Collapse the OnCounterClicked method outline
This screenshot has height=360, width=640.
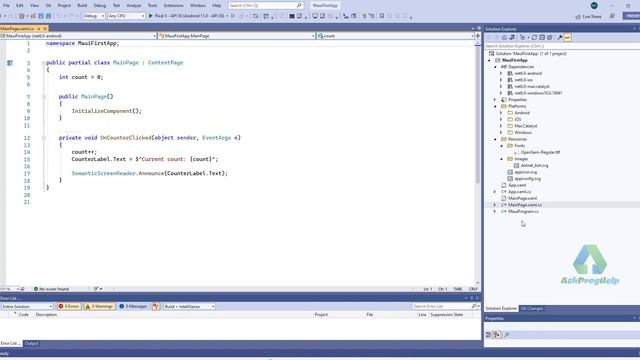[43, 138]
